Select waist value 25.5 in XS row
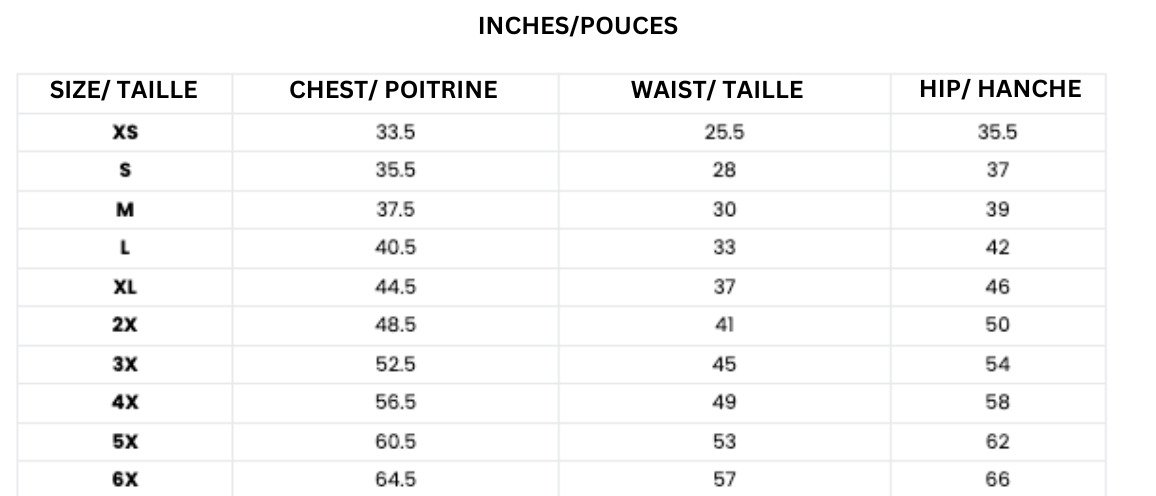Screen dimensions: 1156x496 724,133
